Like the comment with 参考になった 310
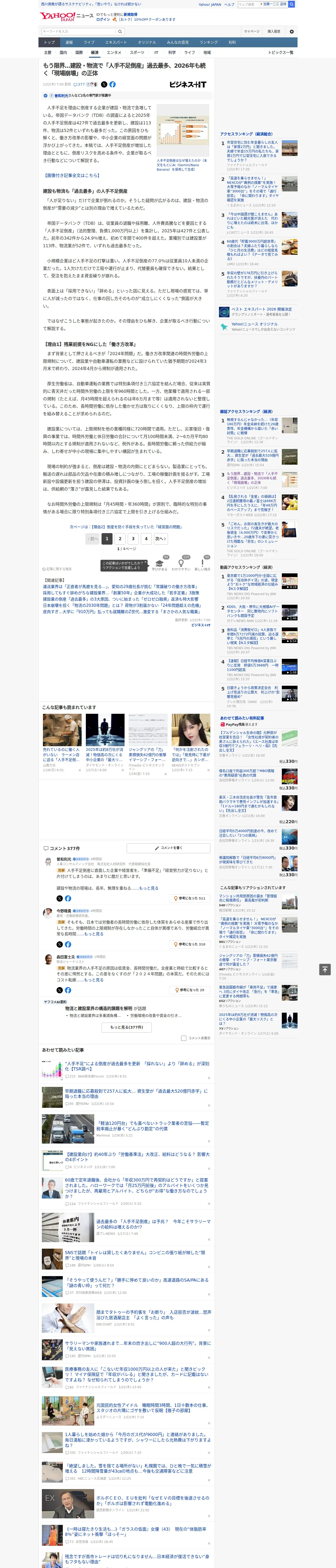 point(190,945)
